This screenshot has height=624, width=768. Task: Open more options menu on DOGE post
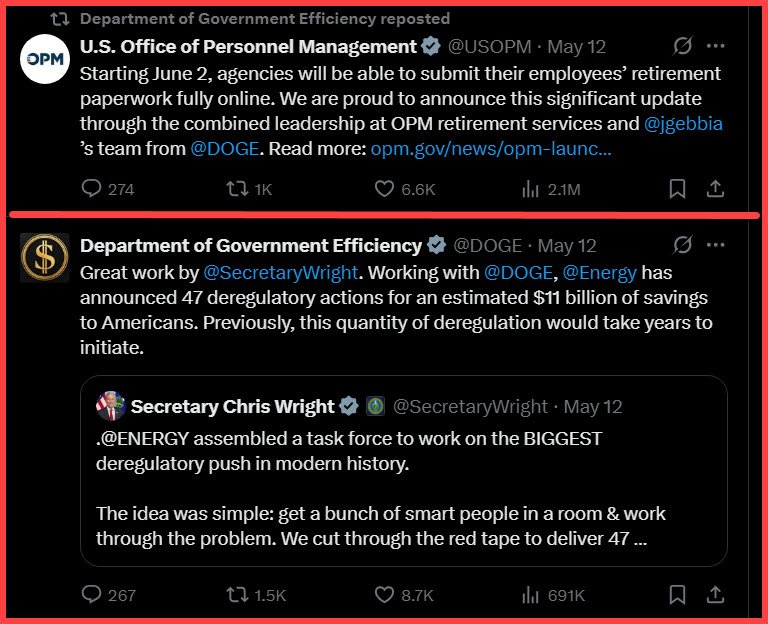pos(715,245)
